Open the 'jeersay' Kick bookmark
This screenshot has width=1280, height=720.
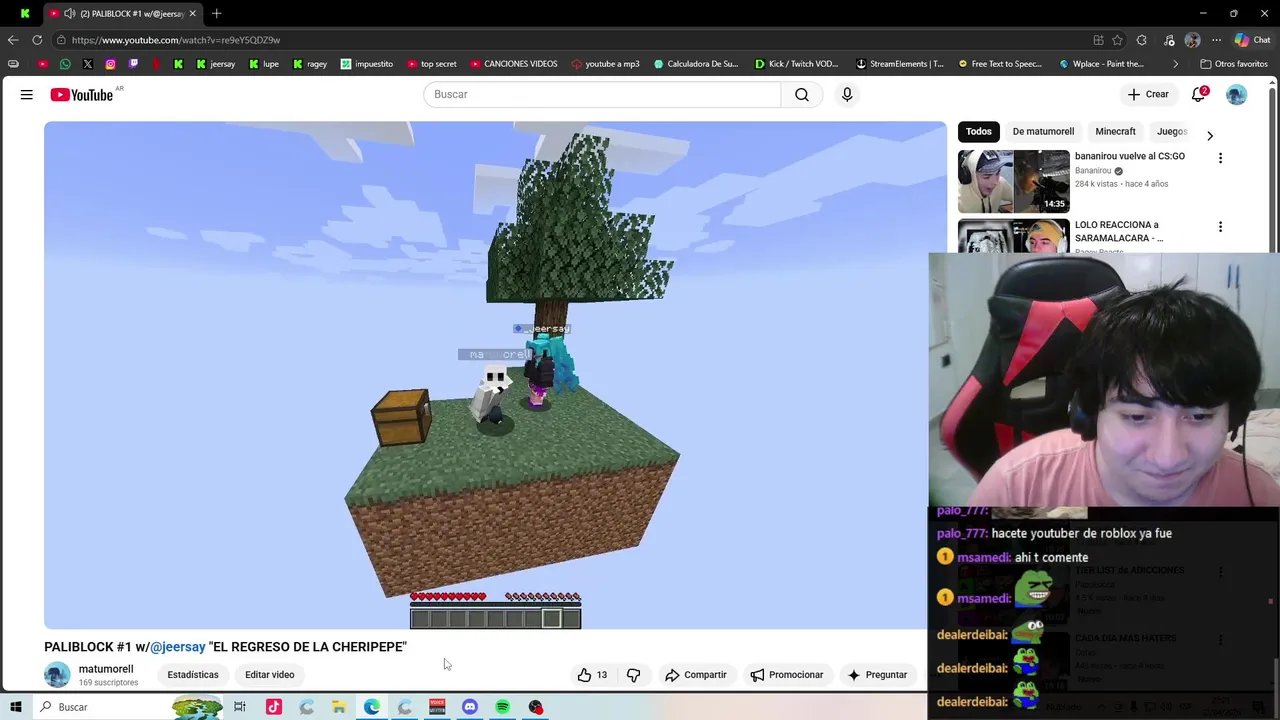click(215, 64)
